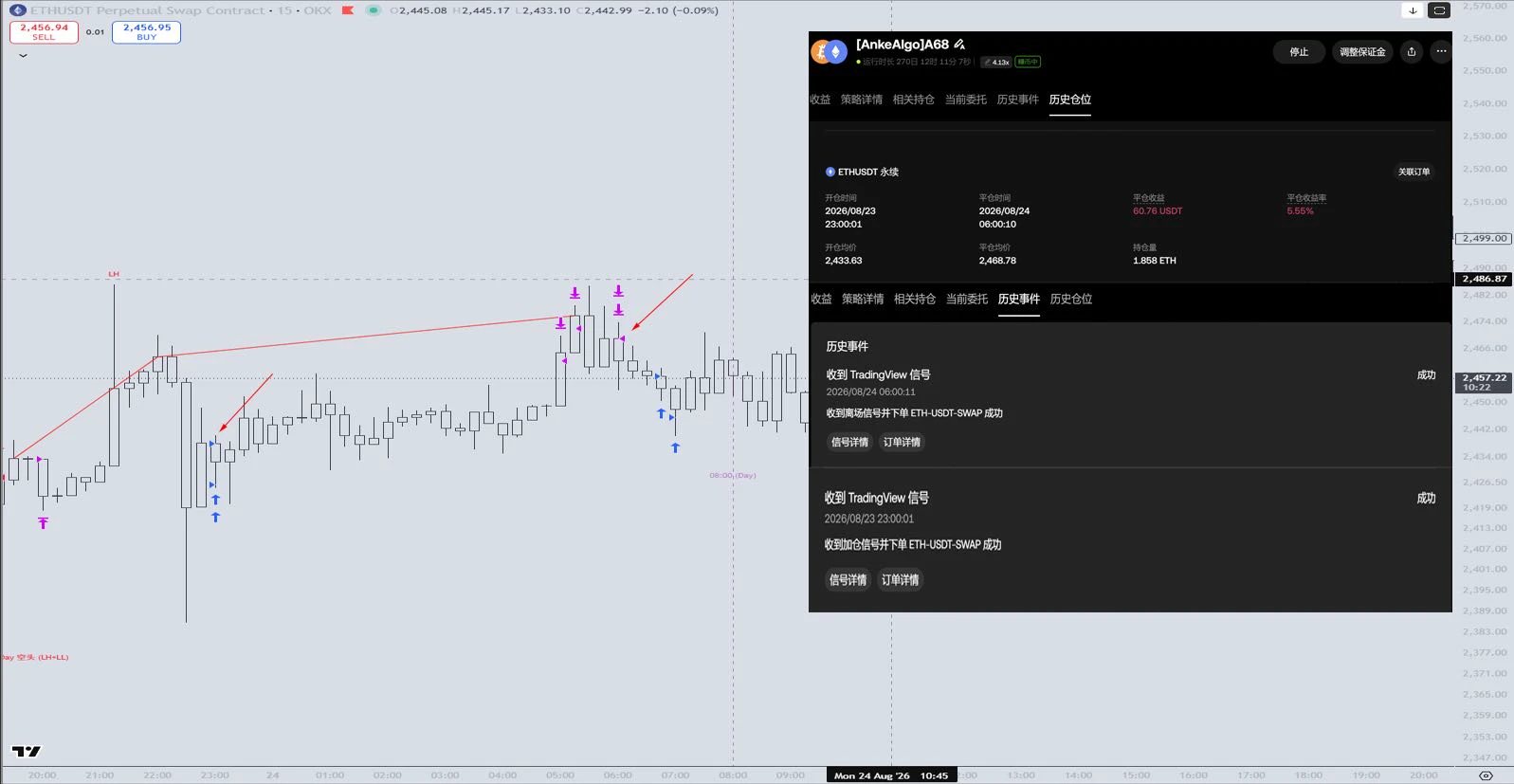
Task: Open 订单详情 for the 06:00:11 event
Action: 902,443
